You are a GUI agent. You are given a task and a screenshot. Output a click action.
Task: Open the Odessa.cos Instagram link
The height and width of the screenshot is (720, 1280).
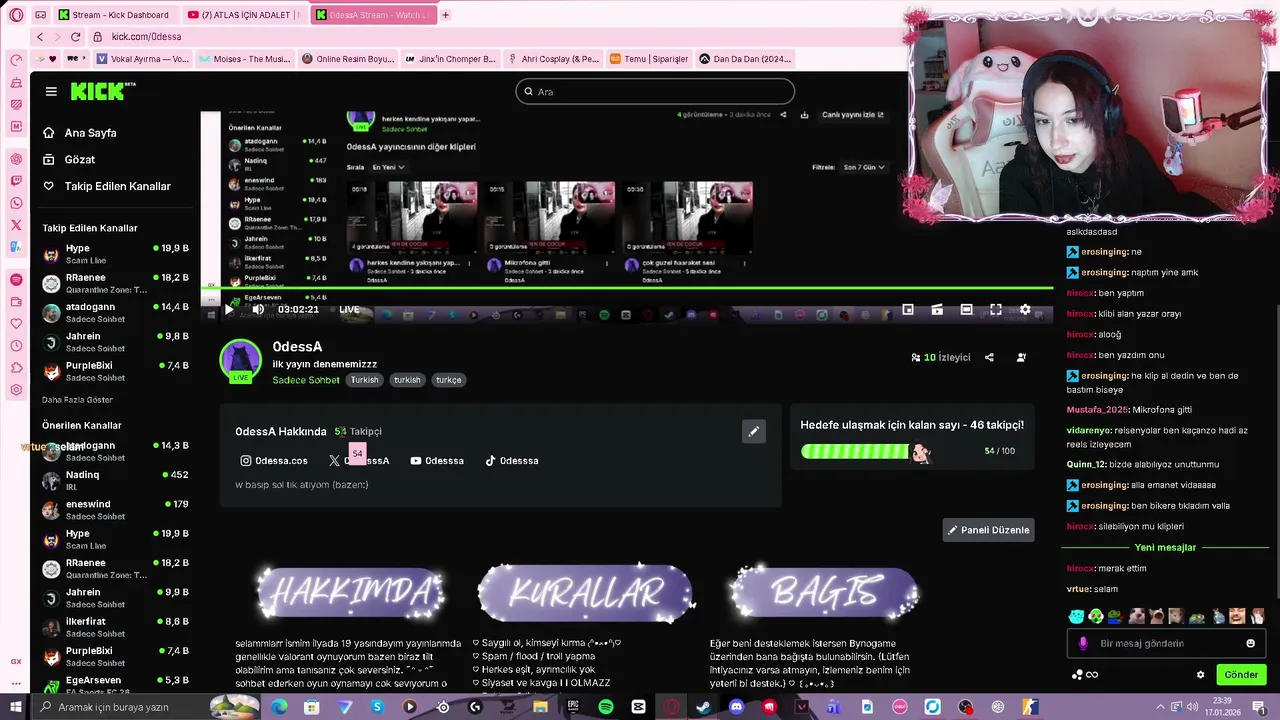tap(274, 461)
